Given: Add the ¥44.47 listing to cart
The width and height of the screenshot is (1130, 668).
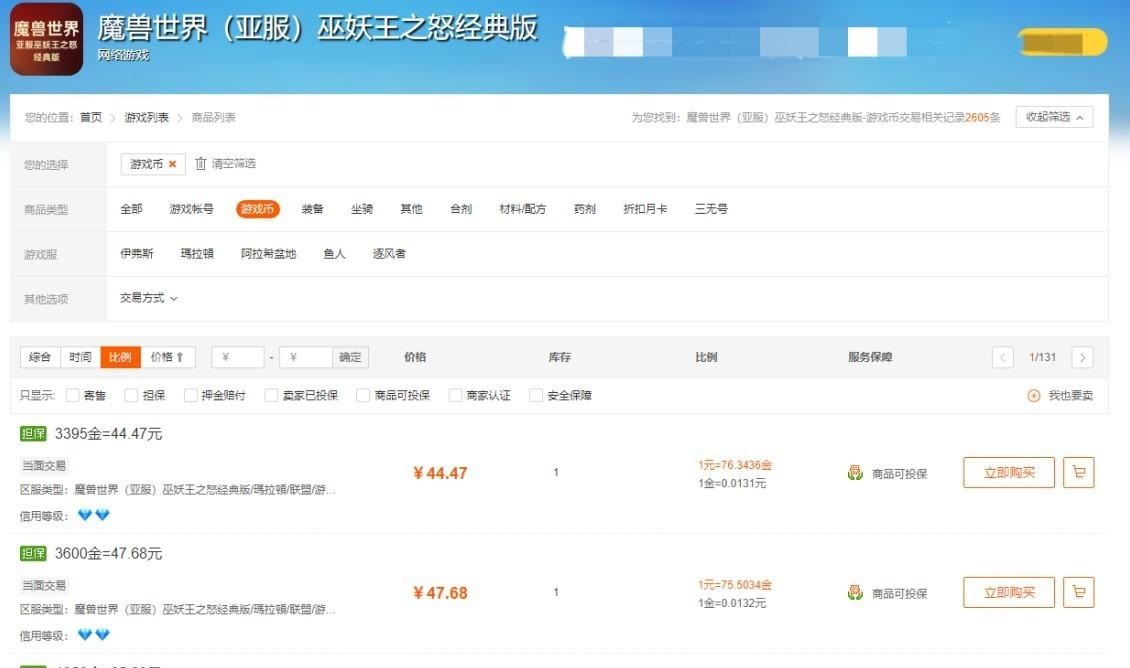Looking at the screenshot, I should point(1078,473).
